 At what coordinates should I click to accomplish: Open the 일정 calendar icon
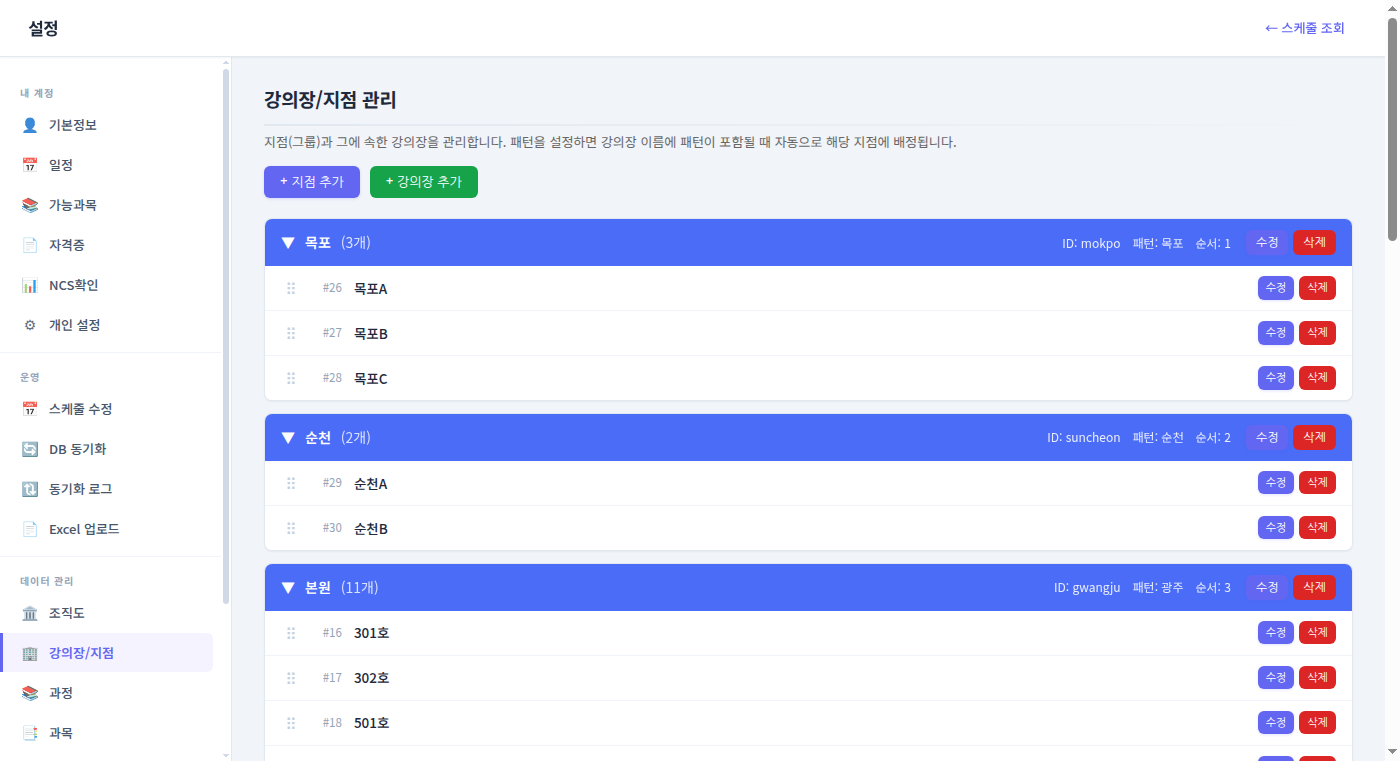31,164
